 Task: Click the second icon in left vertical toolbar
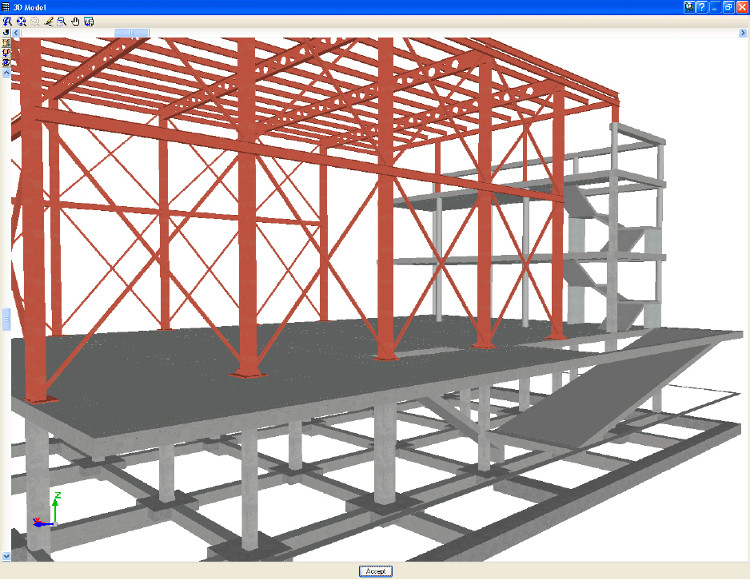coord(6,43)
